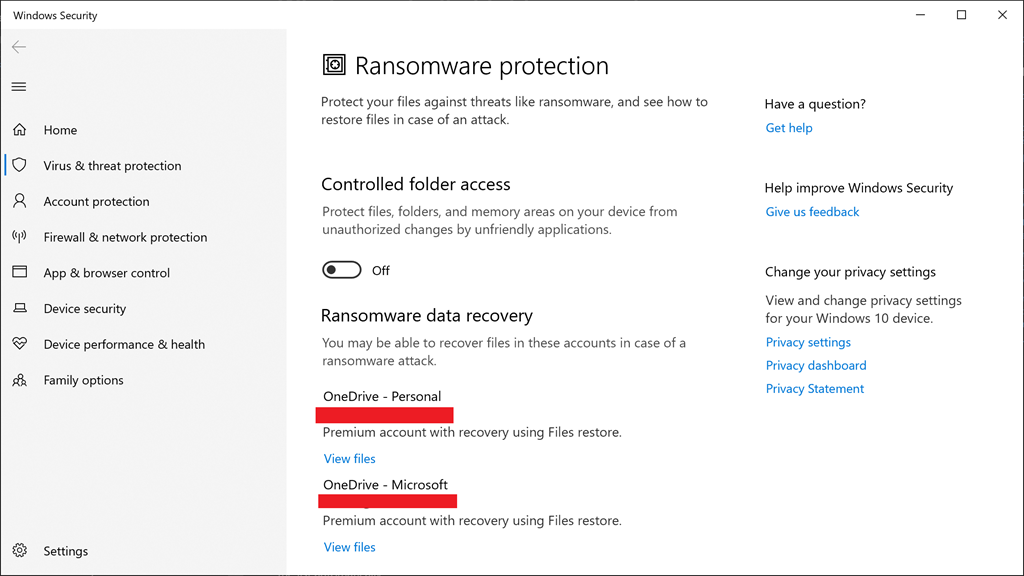Click the Settings gear icon
The width and height of the screenshot is (1024, 576).
click(x=20, y=551)
